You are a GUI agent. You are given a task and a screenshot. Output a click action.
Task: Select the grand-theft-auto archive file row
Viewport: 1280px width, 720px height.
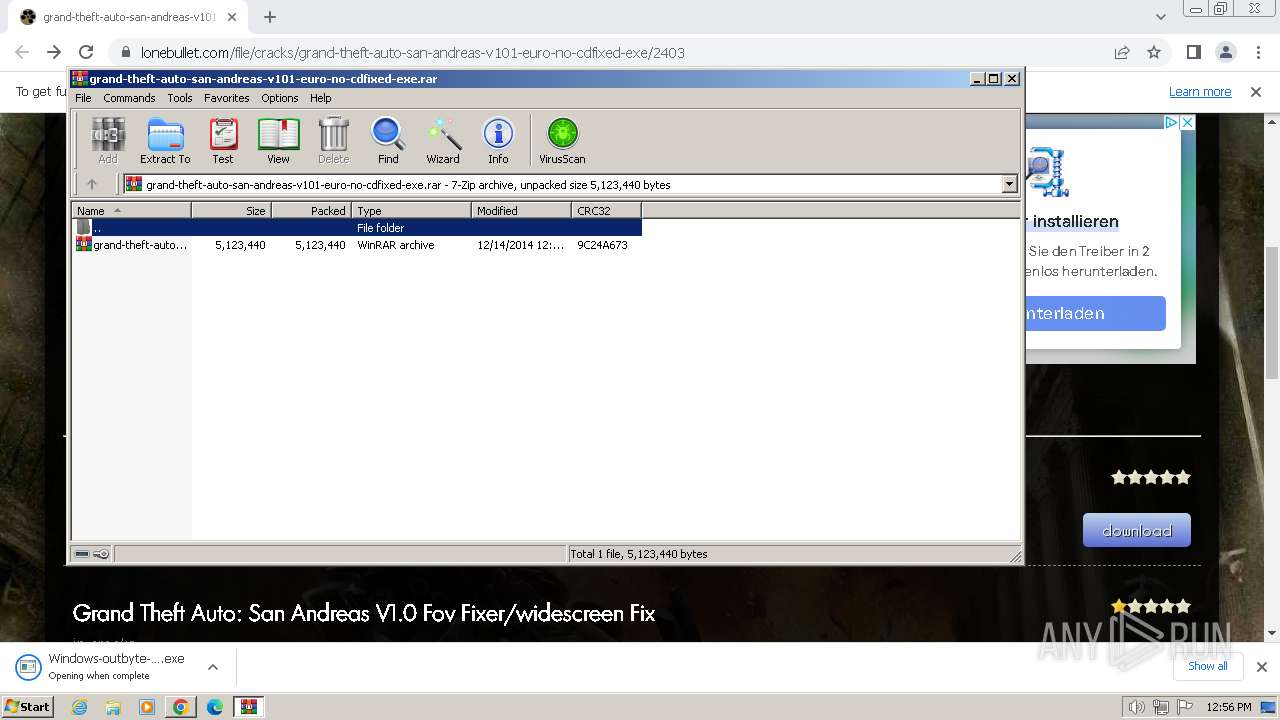357,245
